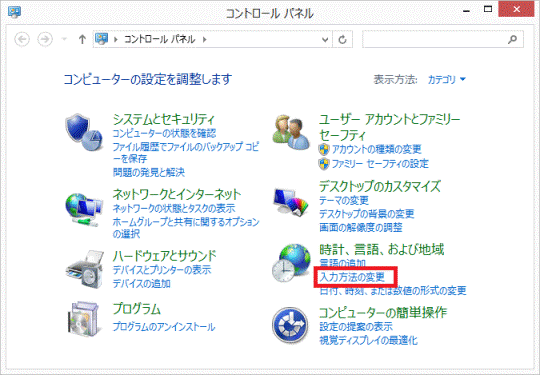
Task: Open テーマの変更 link
Action: coord(344,200)
